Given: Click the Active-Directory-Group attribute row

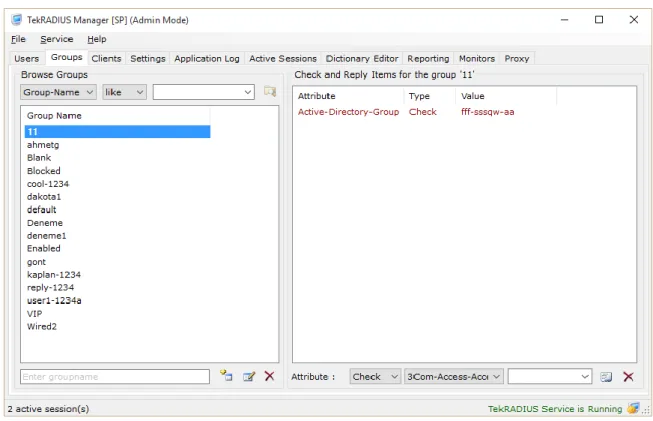Looking at the screenshot, I should (425, 112).
